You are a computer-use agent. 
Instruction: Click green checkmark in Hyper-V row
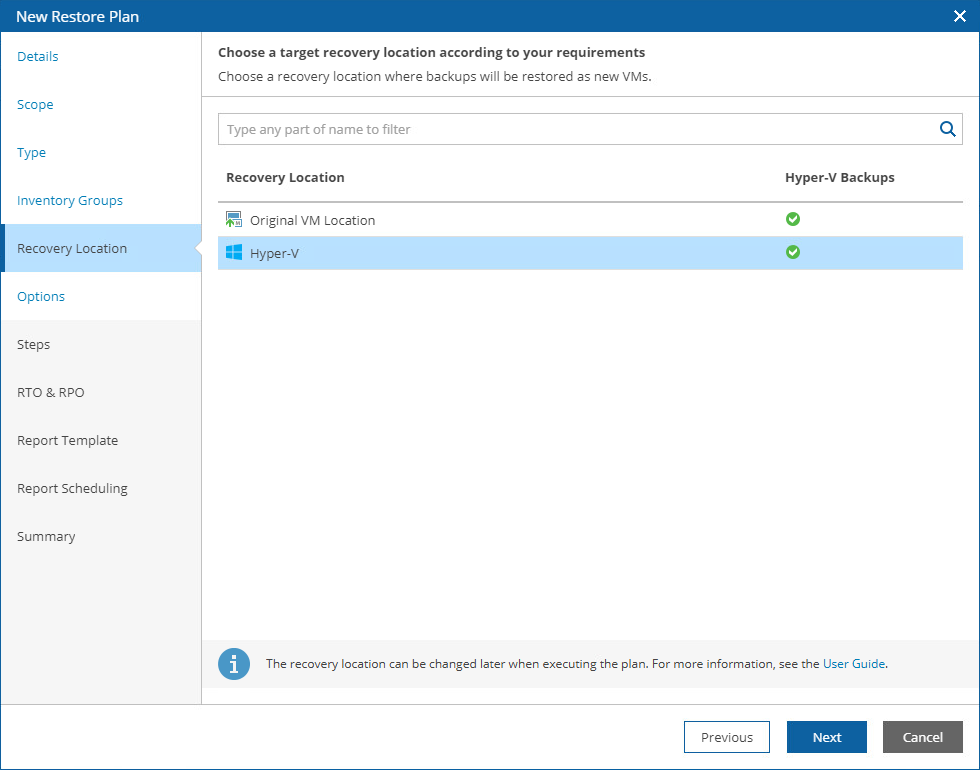click(793, 253)
